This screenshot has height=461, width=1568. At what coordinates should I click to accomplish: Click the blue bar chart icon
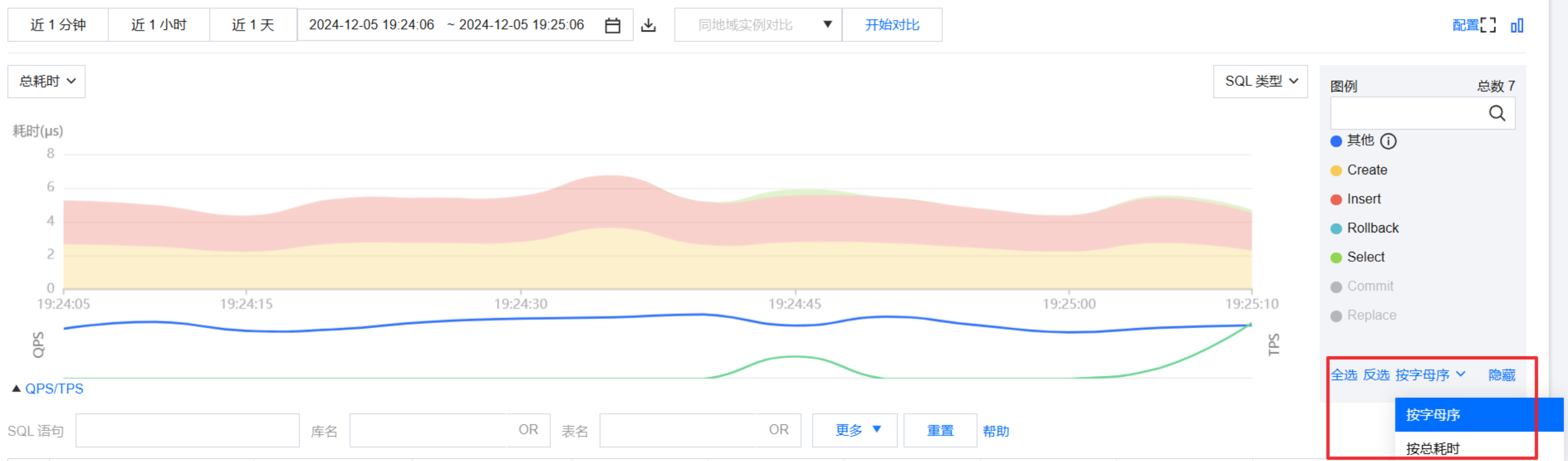(x=1517, y=25)
